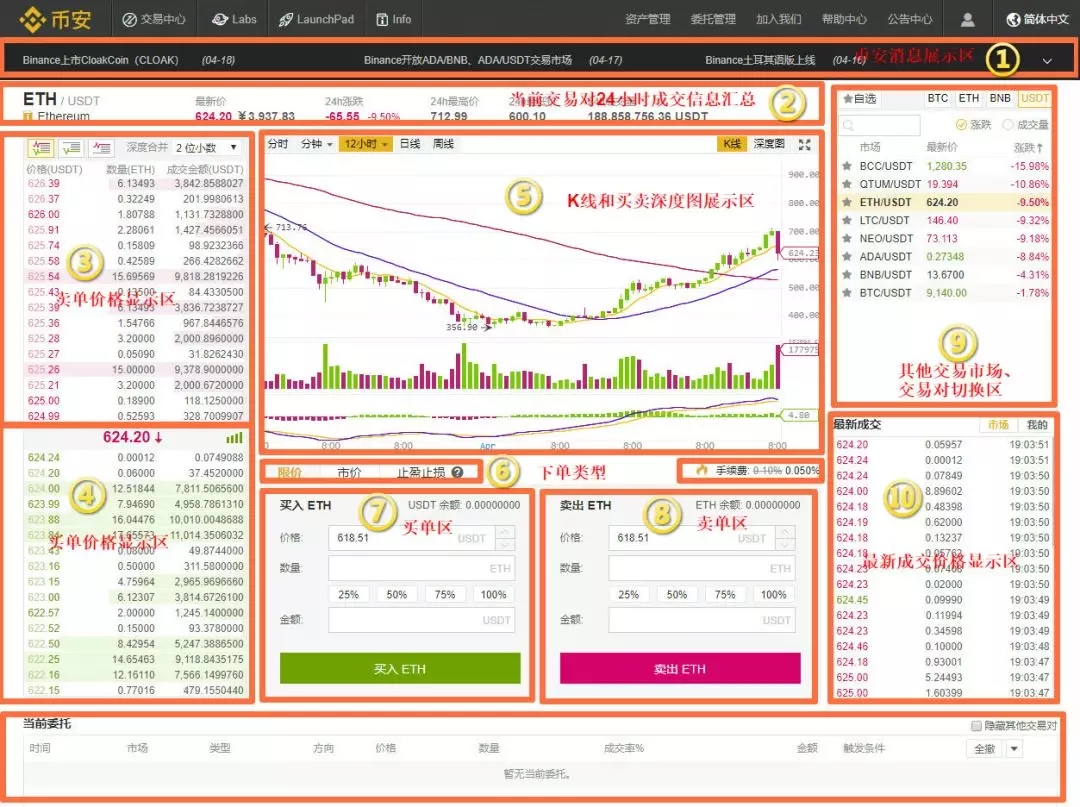Click the signal bars icon beside 624.20
The height and width of the screenshot is (807, 1080).
coord(234,437)
